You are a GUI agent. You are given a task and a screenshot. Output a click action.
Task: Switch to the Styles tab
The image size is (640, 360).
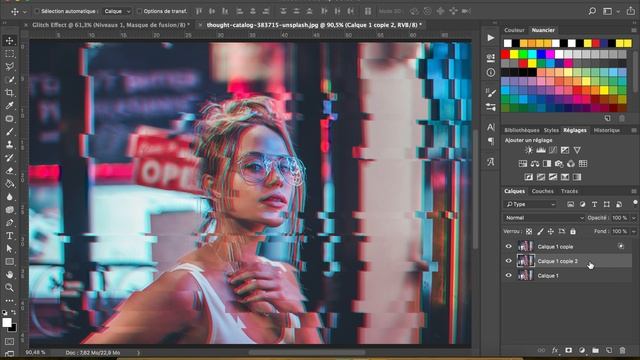[x=551, y=130]
